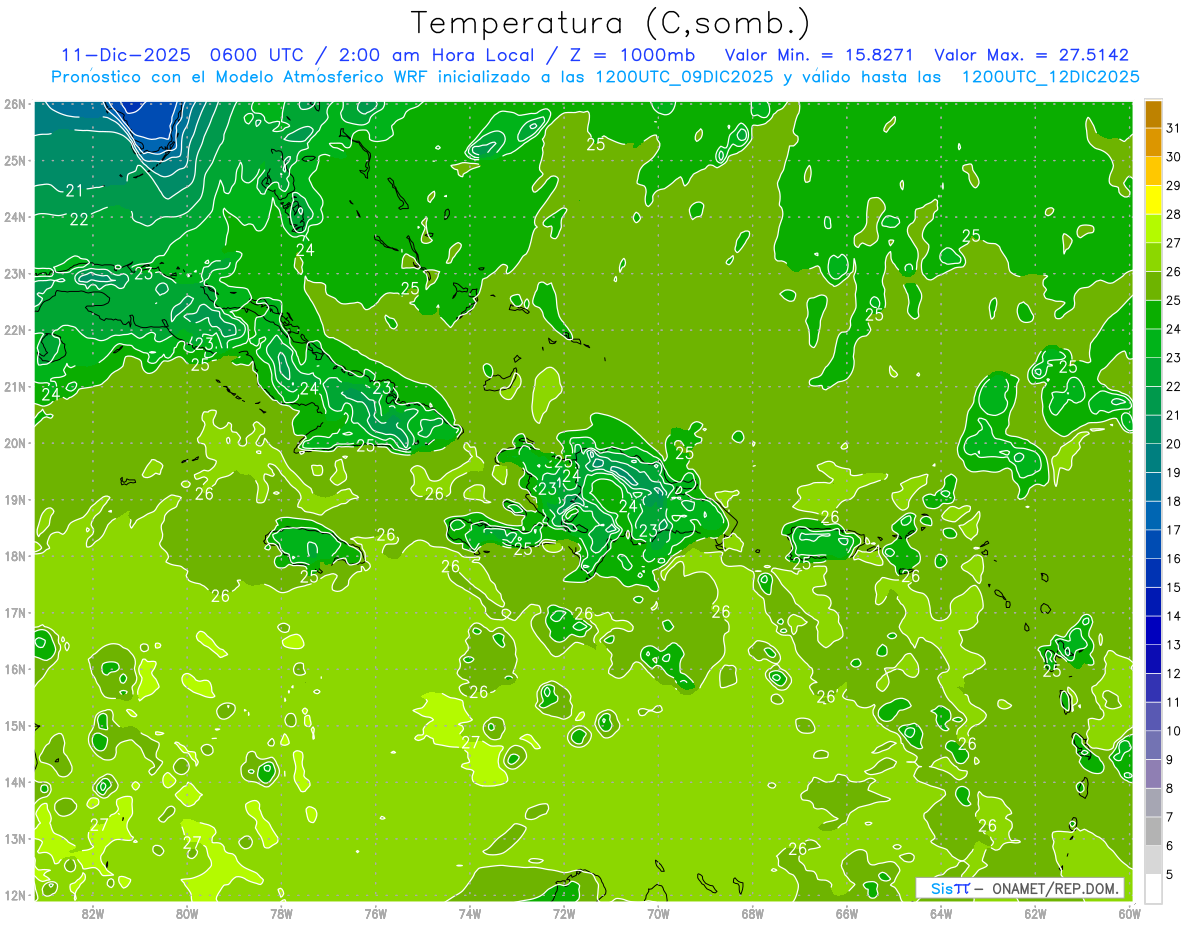
Task: Click legend value "12"
Action: pos(1174,673)
